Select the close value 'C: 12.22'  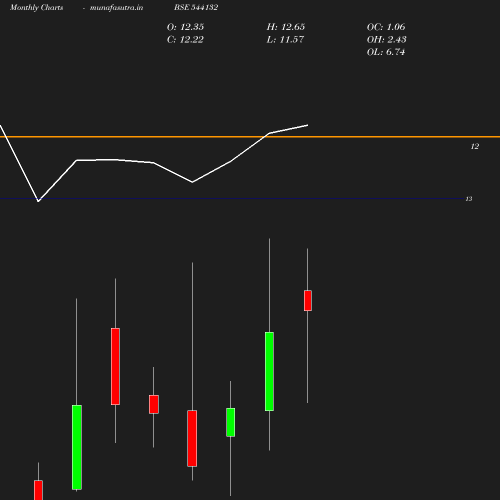click(185, 39)
